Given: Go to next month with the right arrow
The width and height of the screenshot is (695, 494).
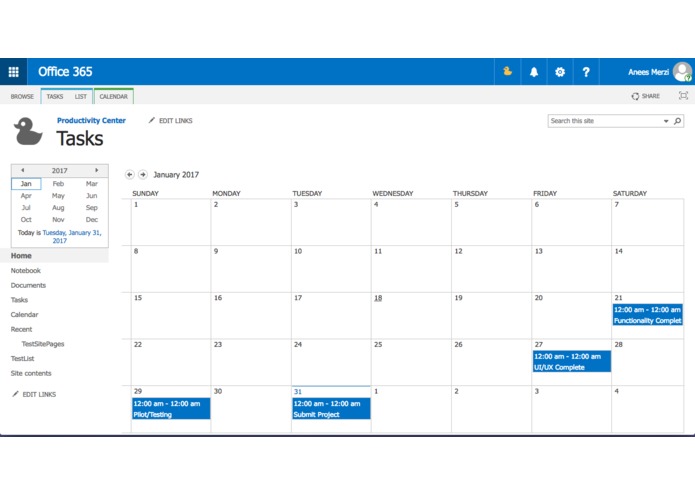Looking at the screenshot, I should tap(143, 175).
